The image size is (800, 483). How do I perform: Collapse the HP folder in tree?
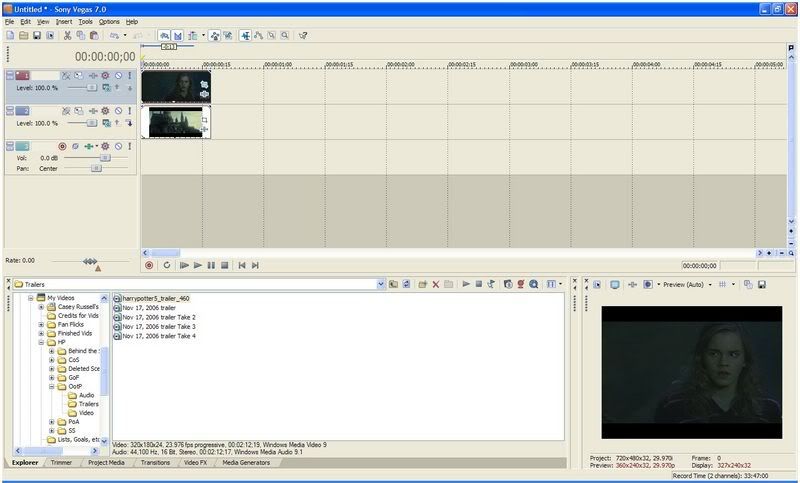41,342
